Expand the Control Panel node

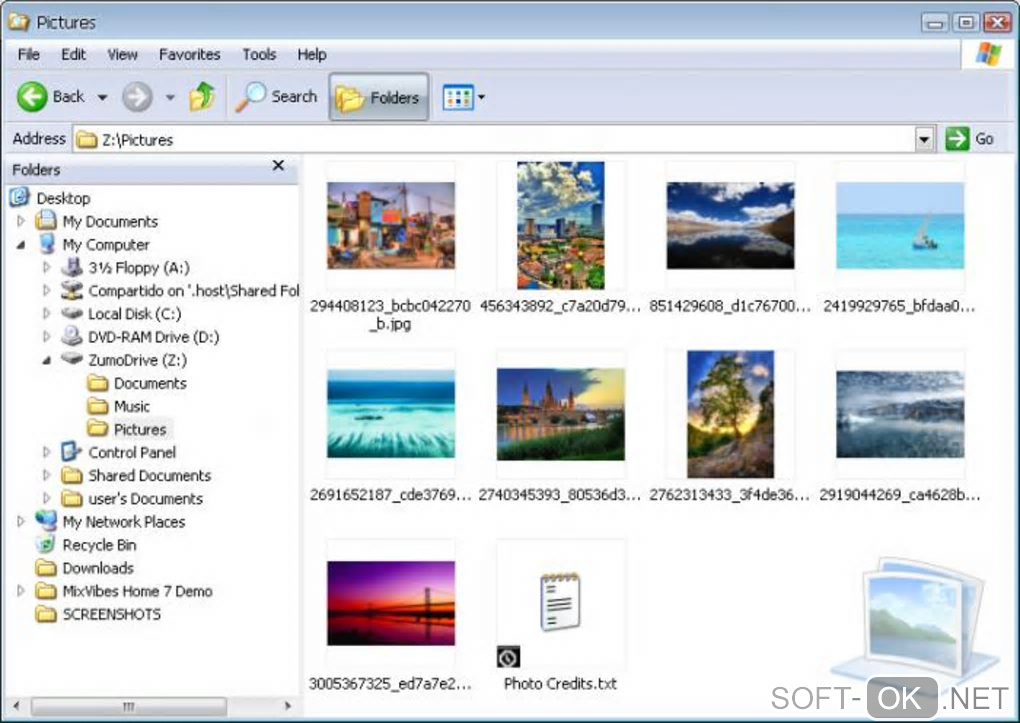click(x=46, y=452)
